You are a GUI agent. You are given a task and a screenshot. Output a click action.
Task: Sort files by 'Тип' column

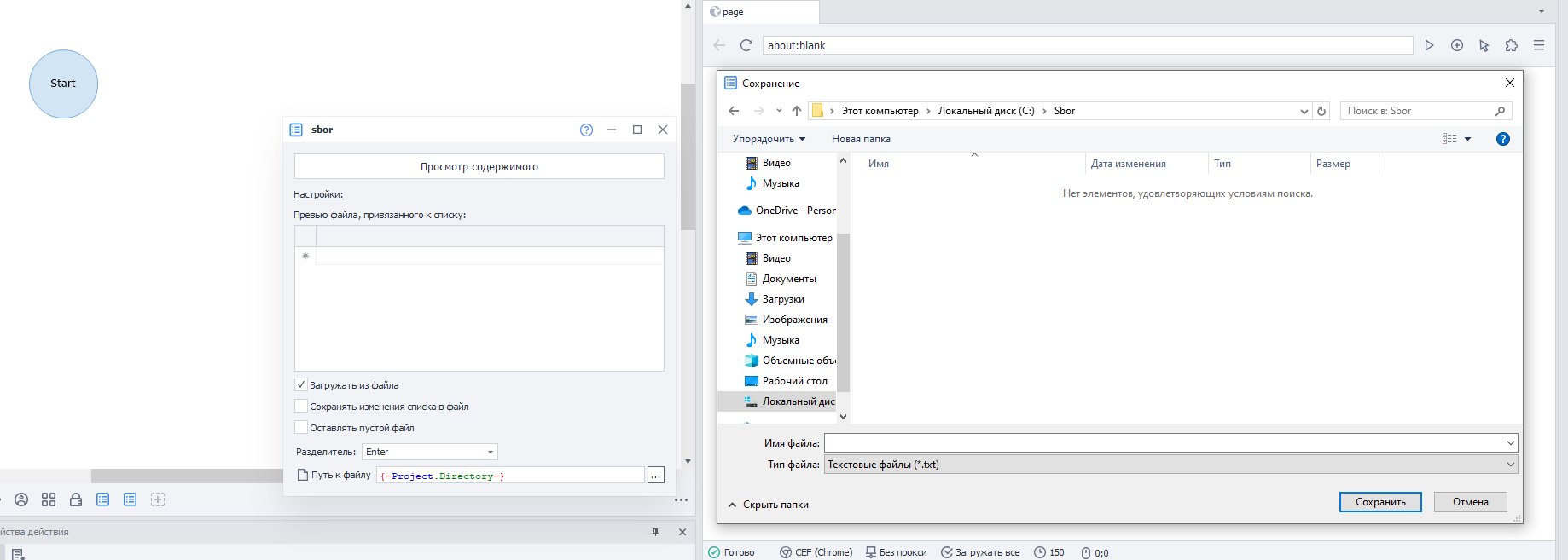[x=1222, y=164]
